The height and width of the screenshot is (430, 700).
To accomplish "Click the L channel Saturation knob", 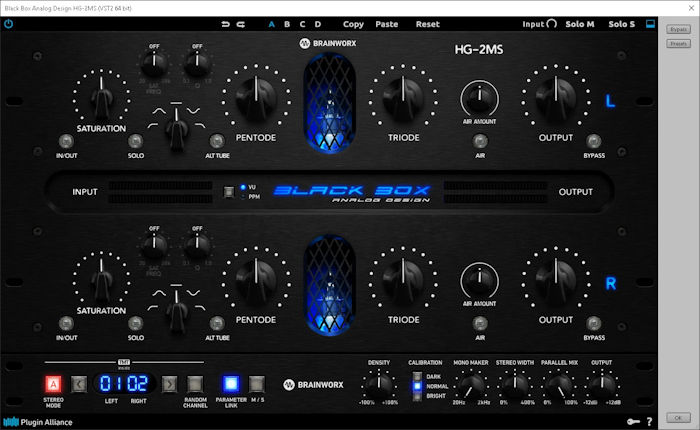I will 102,98.
